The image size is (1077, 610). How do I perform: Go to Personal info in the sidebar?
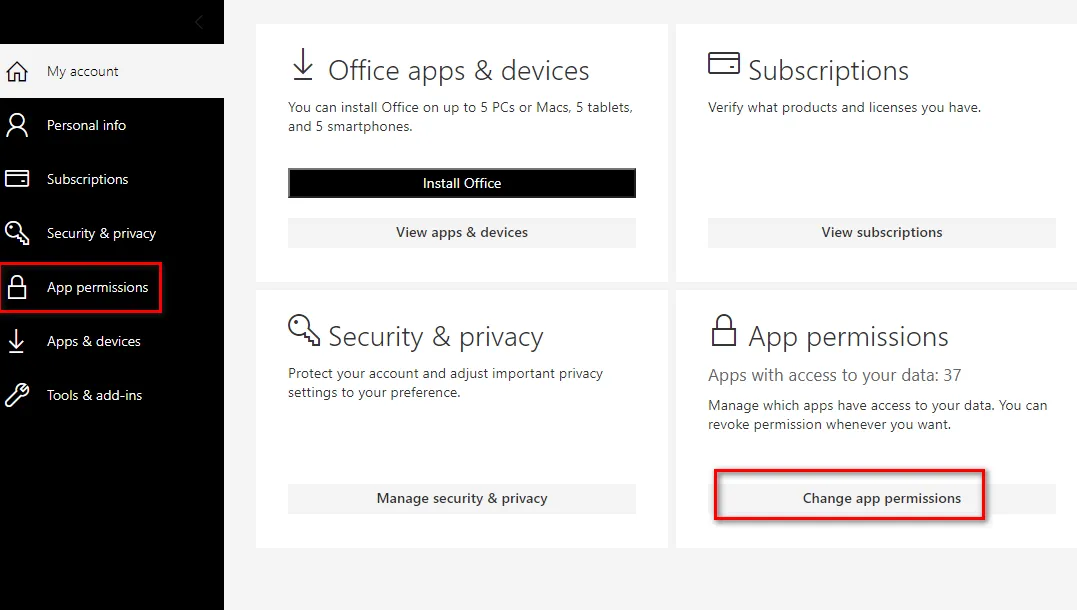coord(86,126)
